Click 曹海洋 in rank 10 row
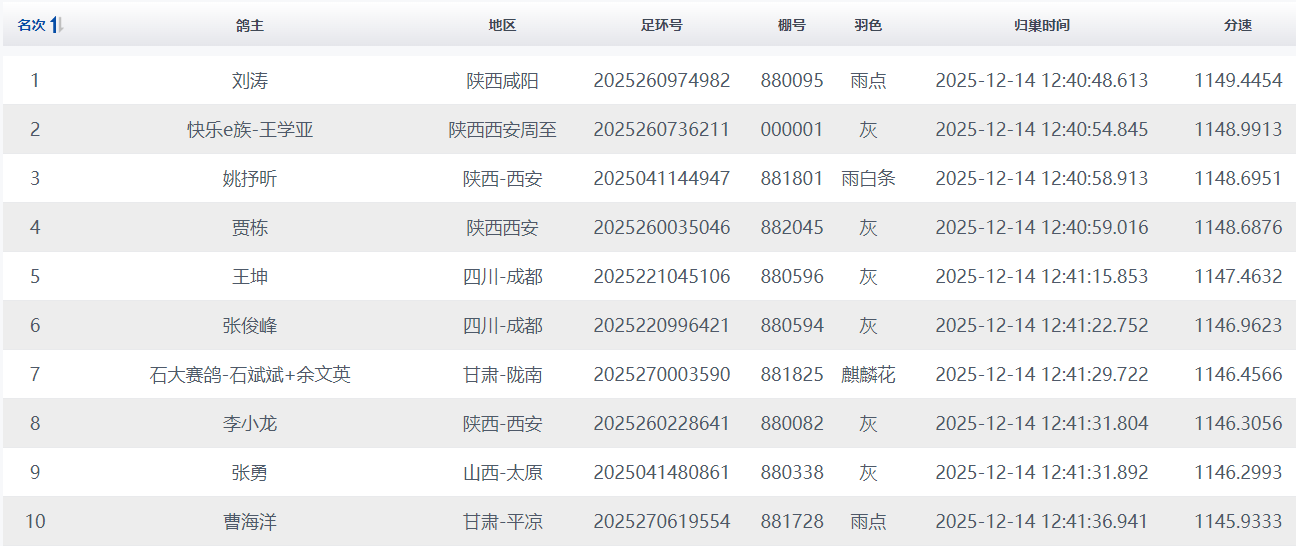Image resolution: width=1296 pixels, height=546 pixels. 250,522
